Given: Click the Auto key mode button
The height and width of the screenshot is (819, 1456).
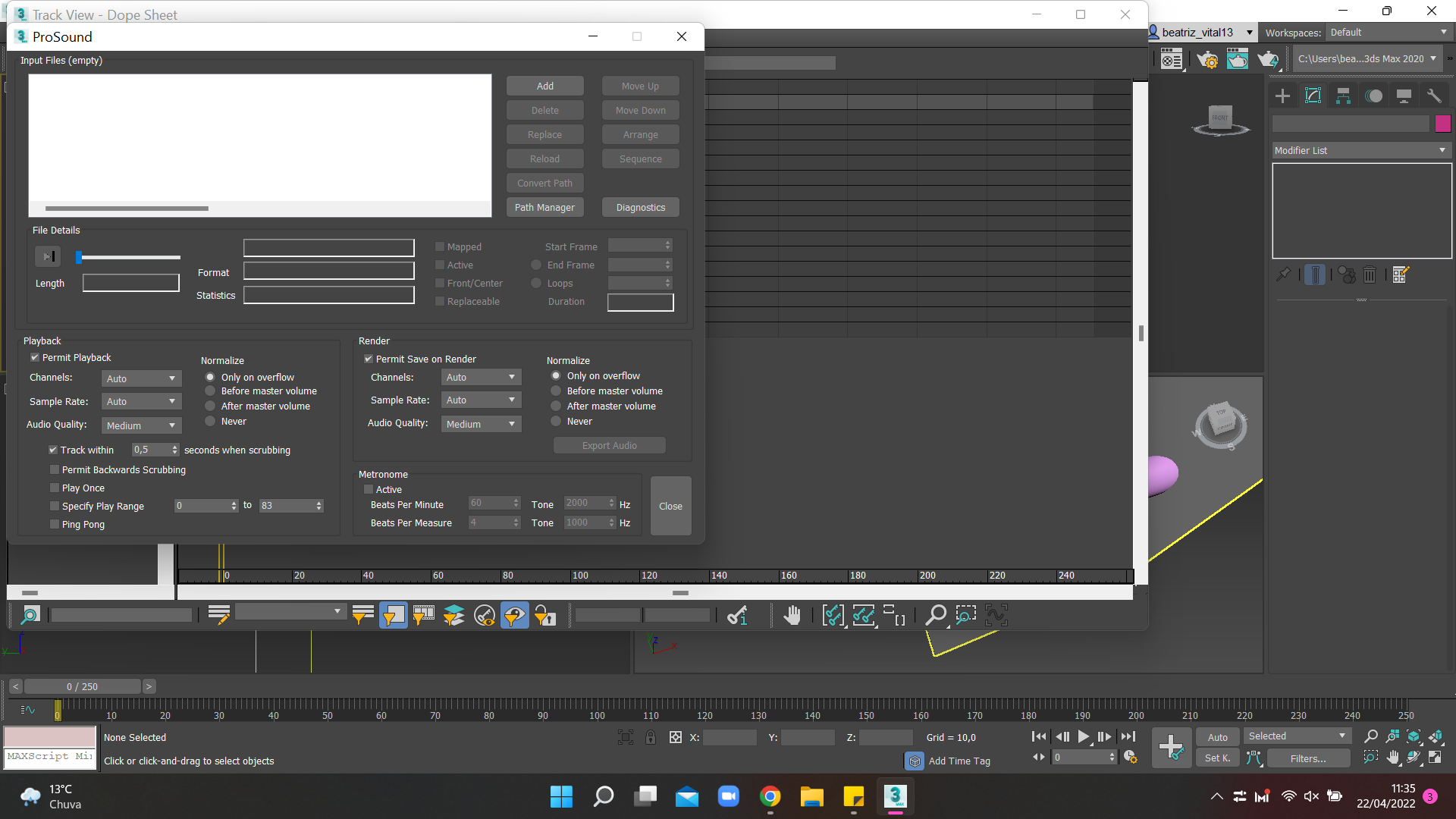Looking at the screenshot, I should pyautogui.click(x=1217, y=736).
